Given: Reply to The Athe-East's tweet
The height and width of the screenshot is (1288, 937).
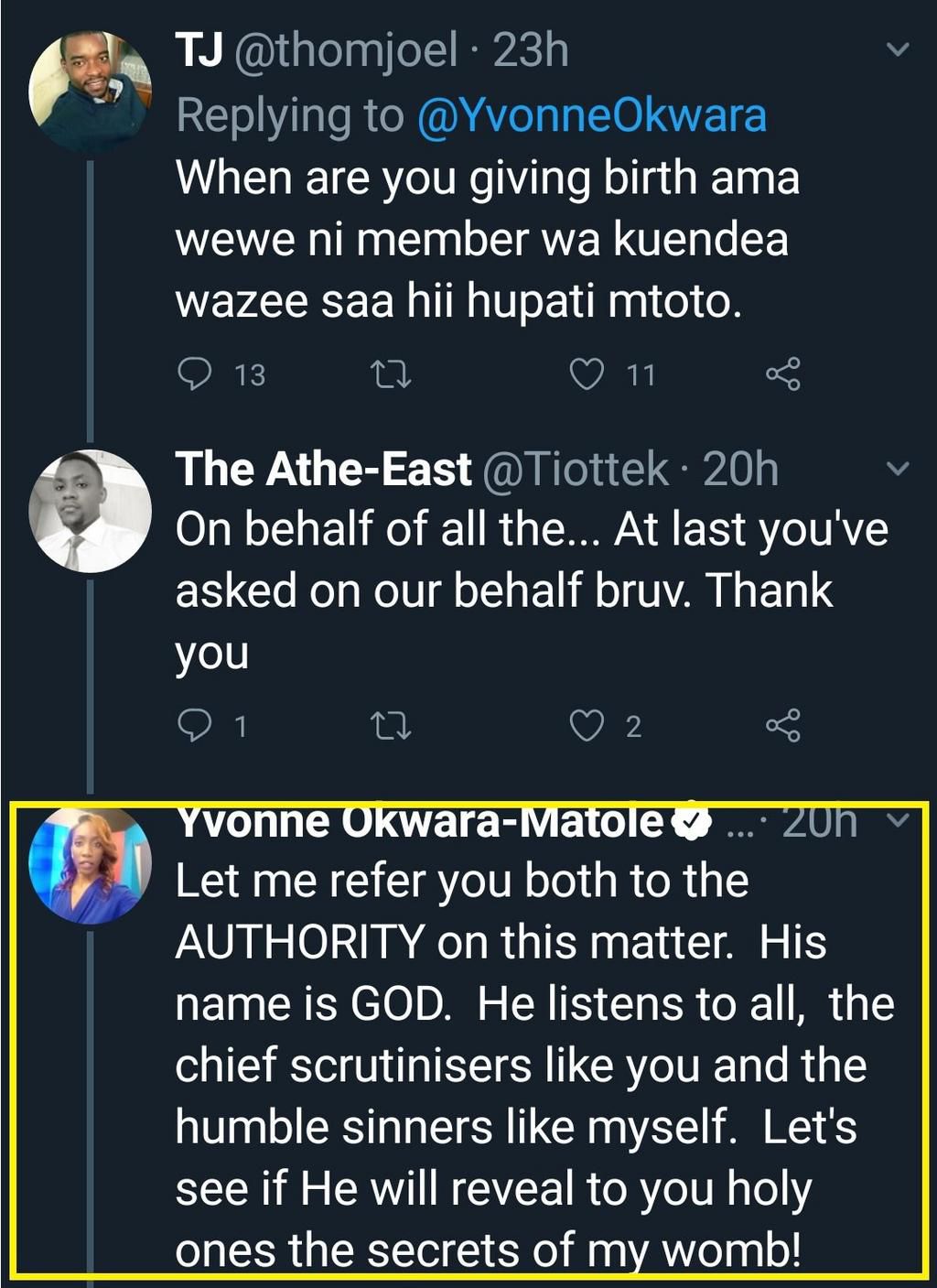Looking at the screenshot, I should coord(194,725).
